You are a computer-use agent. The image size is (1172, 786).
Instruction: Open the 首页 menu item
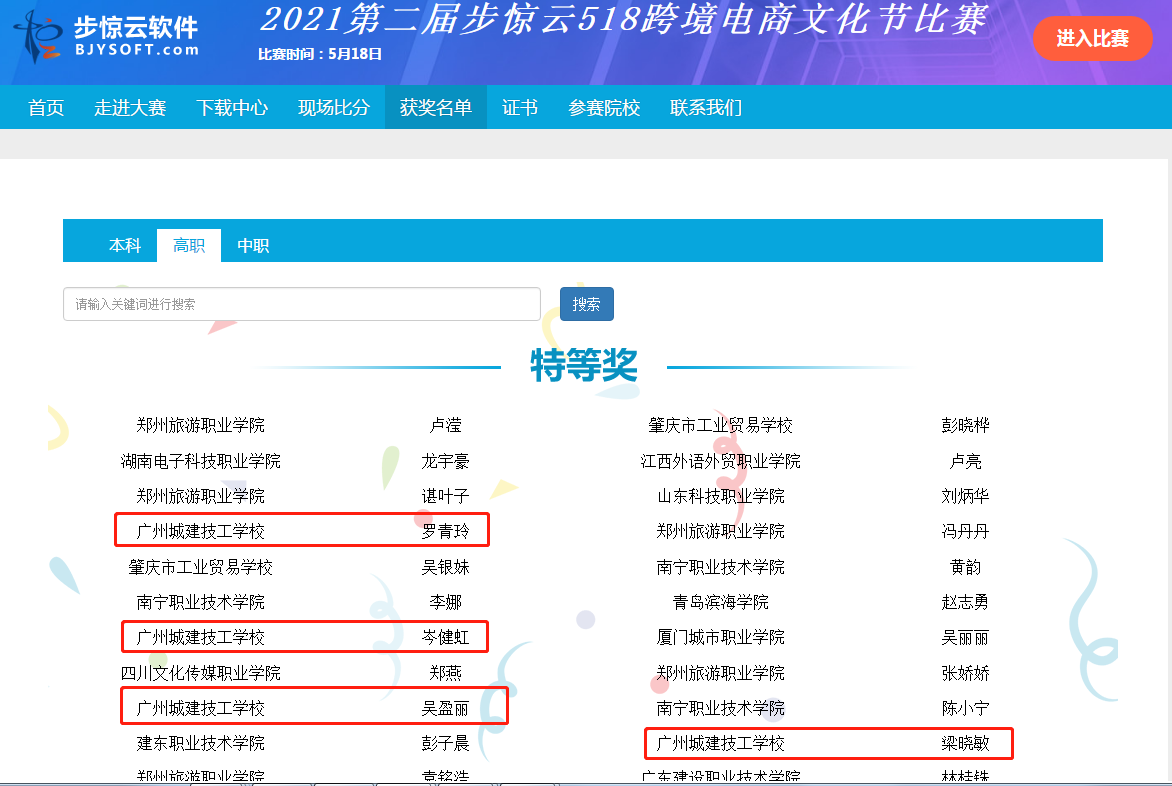tap(46, 108)
